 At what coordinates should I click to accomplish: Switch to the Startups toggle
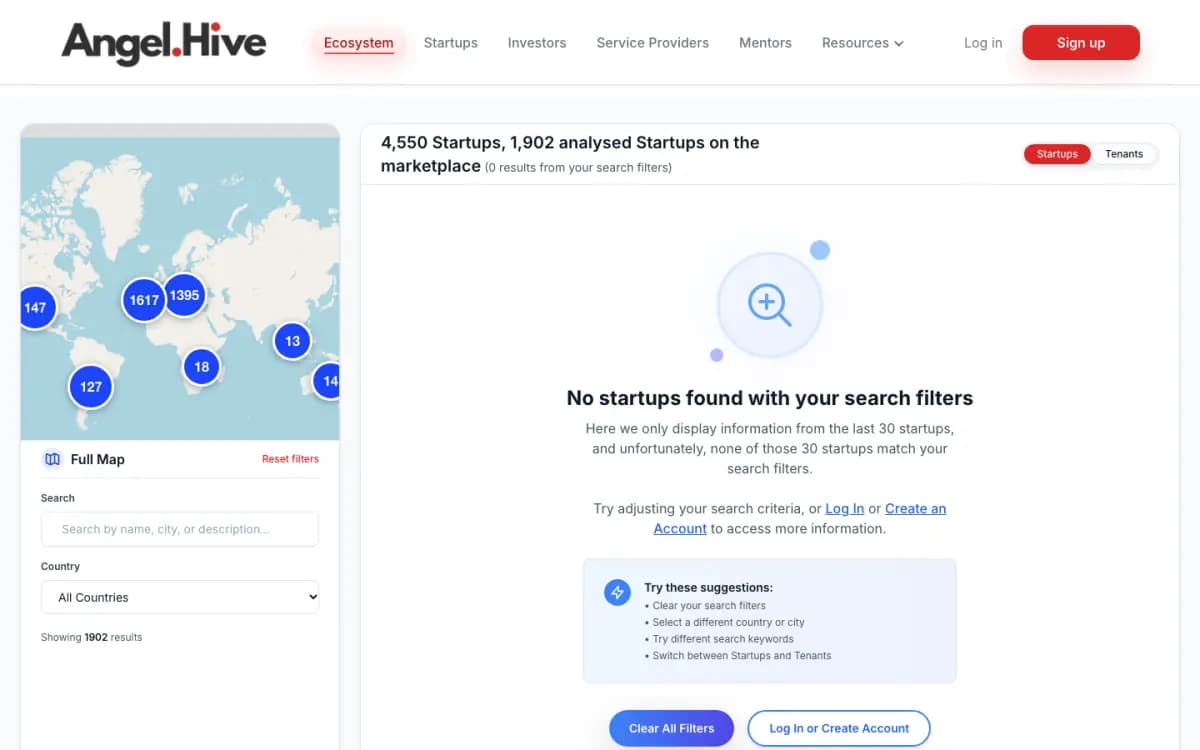coord(1057,154)
